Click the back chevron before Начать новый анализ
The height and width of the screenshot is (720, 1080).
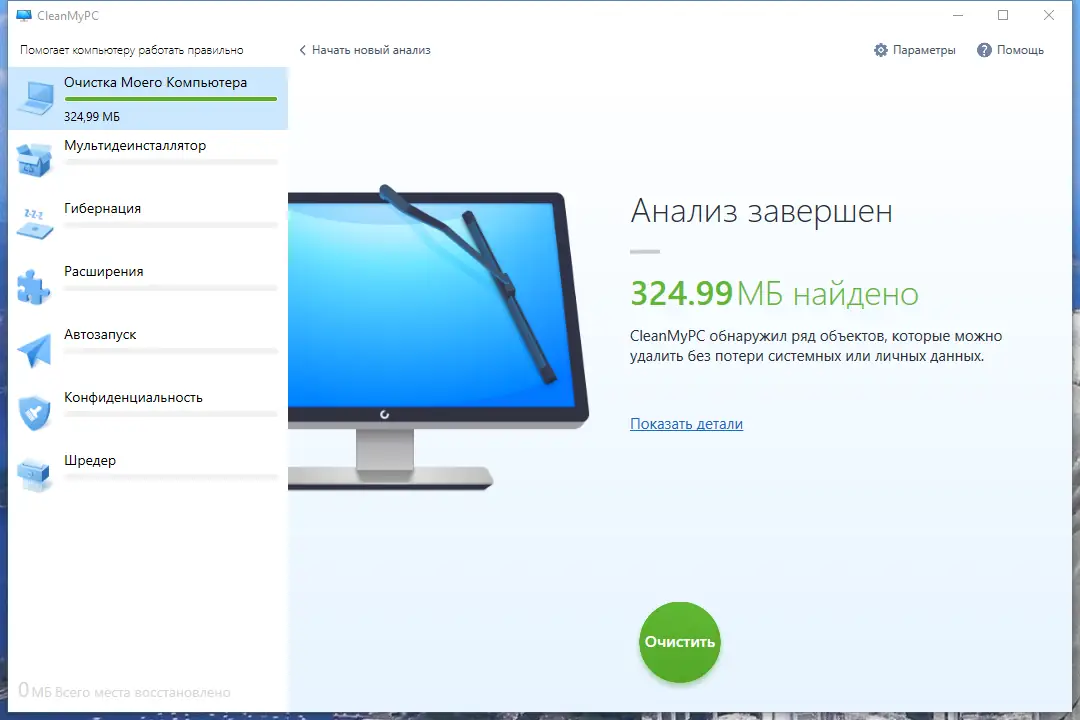[302, 50]
